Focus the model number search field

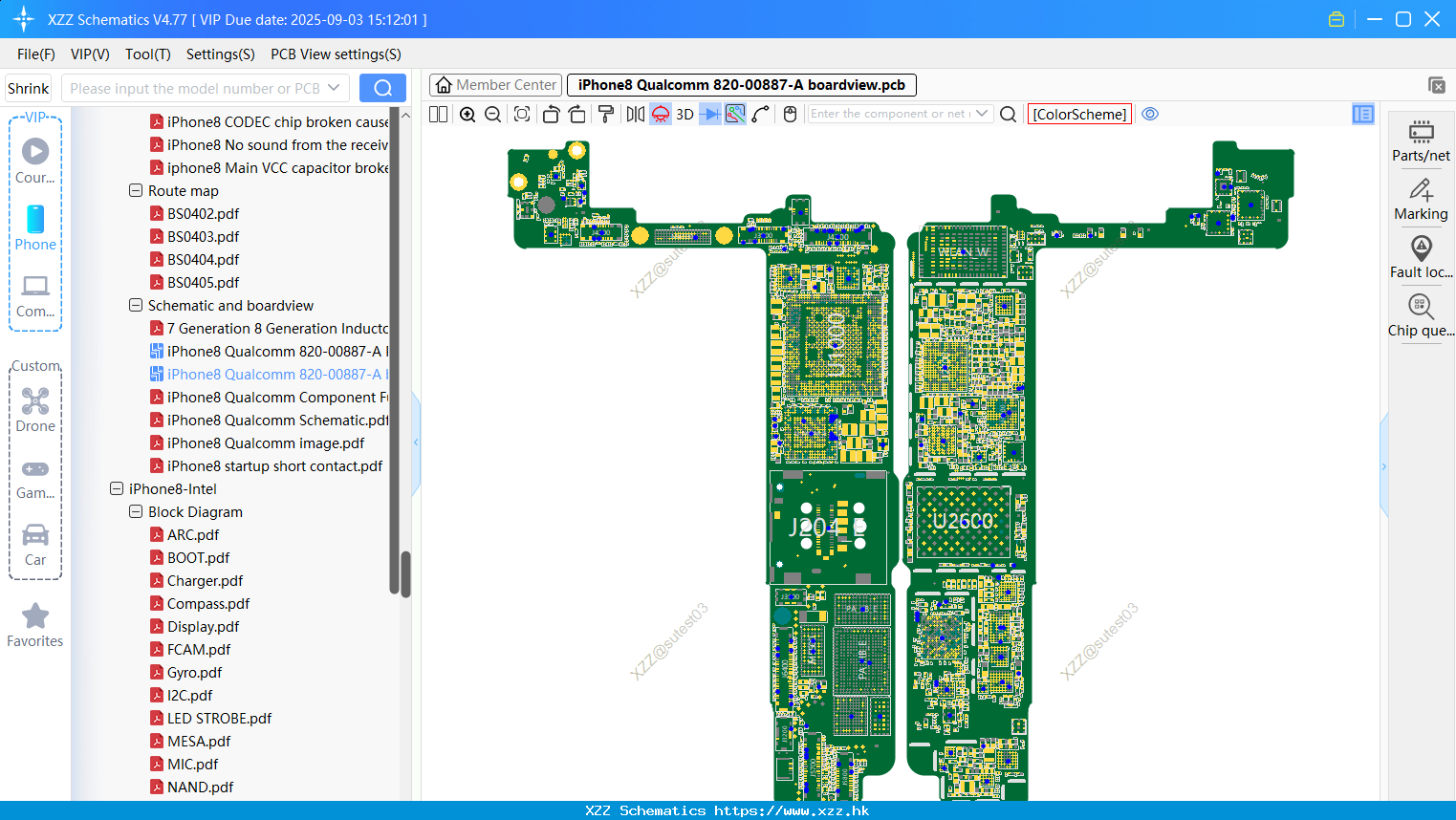tap(194, 88)
